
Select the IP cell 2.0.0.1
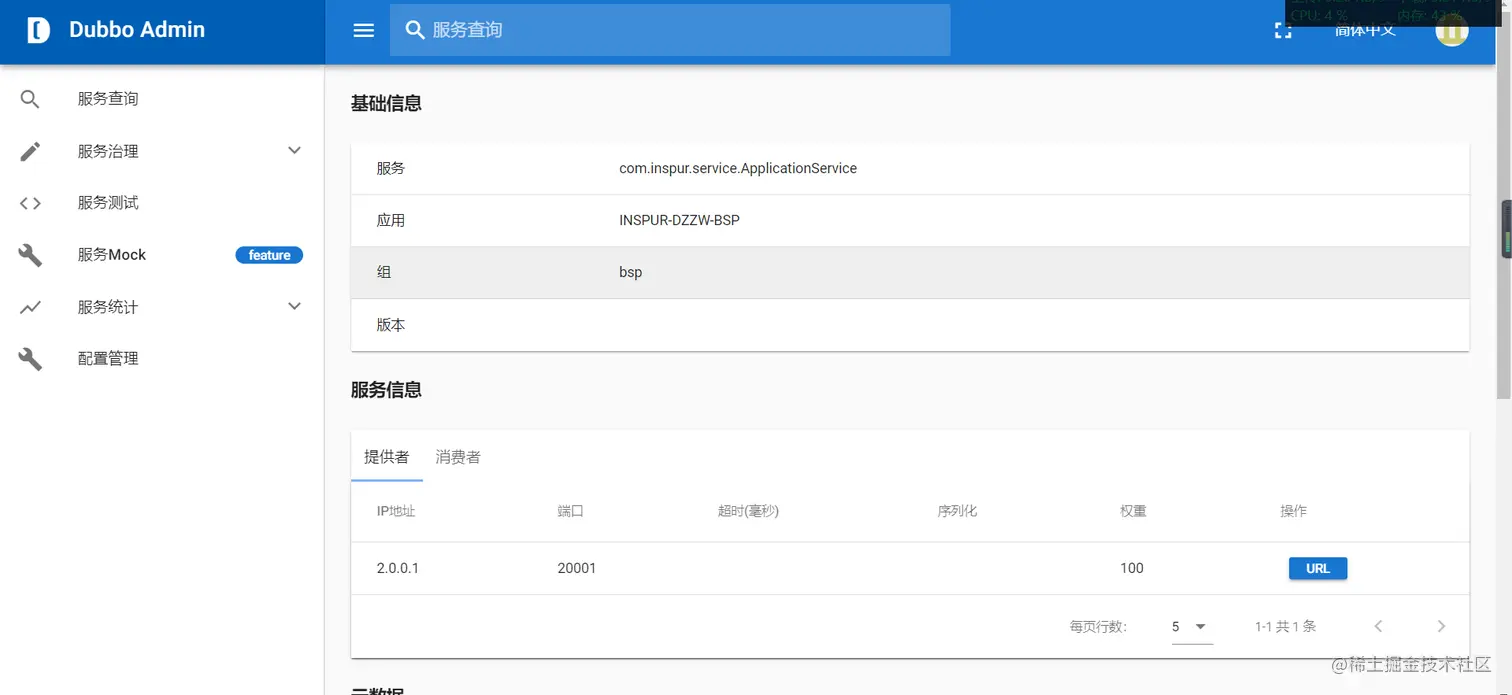tap(398, 568)
